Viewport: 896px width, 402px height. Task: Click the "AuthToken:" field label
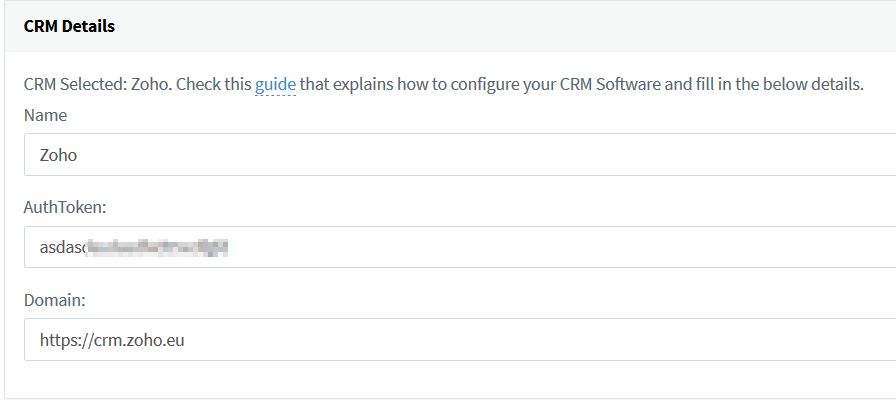coord(63,207)
